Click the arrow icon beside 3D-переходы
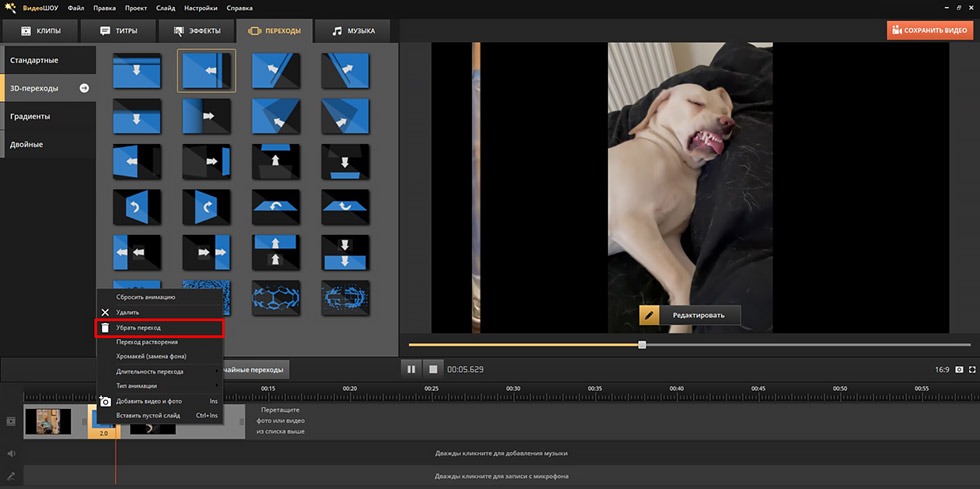 (84, 88)
